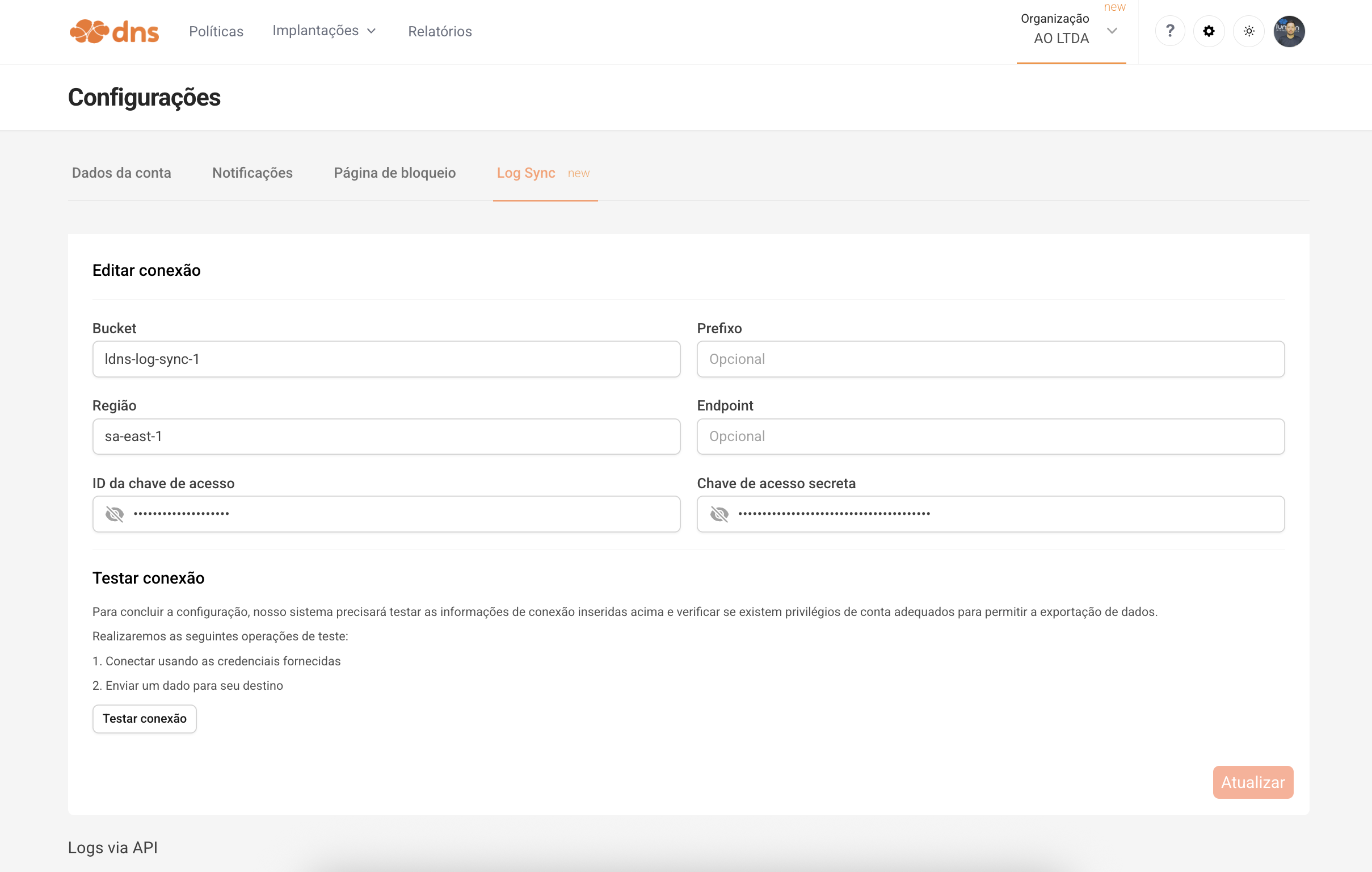Image resolution: width=1372 pixels, height=872 pixels.
Task: Click into the Bucket text field
Action: click(386, 359)
